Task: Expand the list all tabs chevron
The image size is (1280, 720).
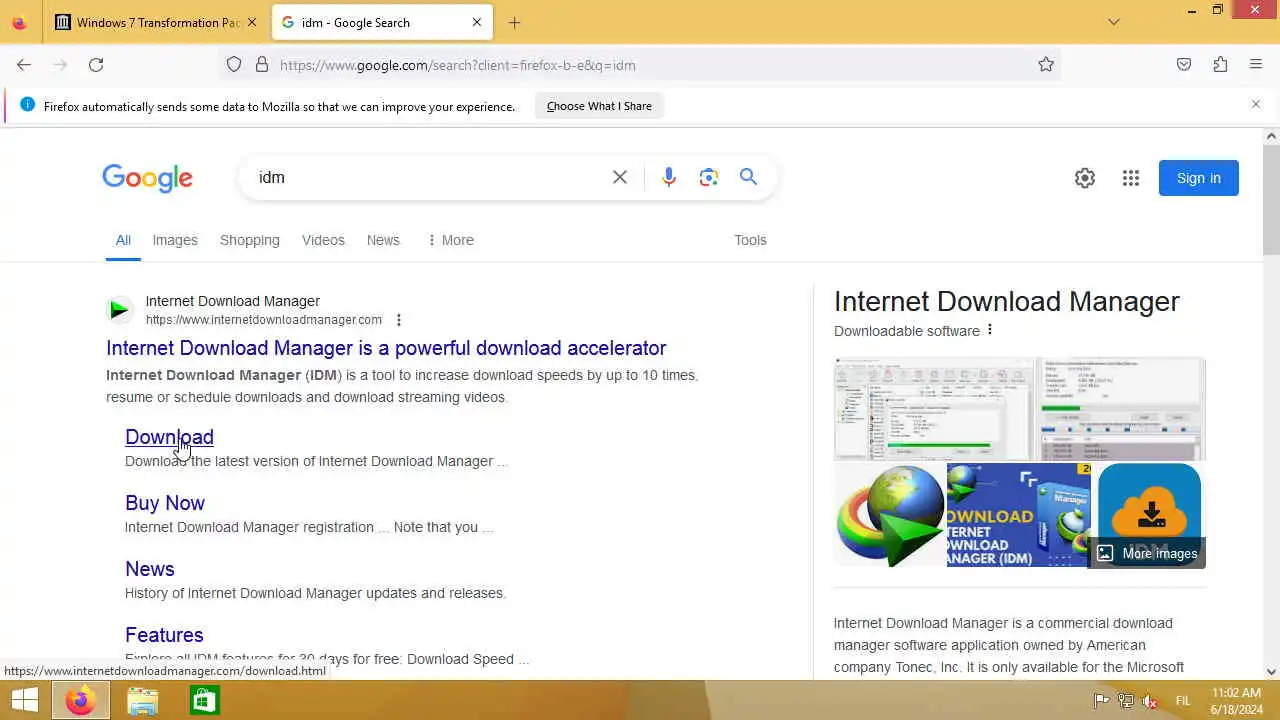Action: 1114,22
